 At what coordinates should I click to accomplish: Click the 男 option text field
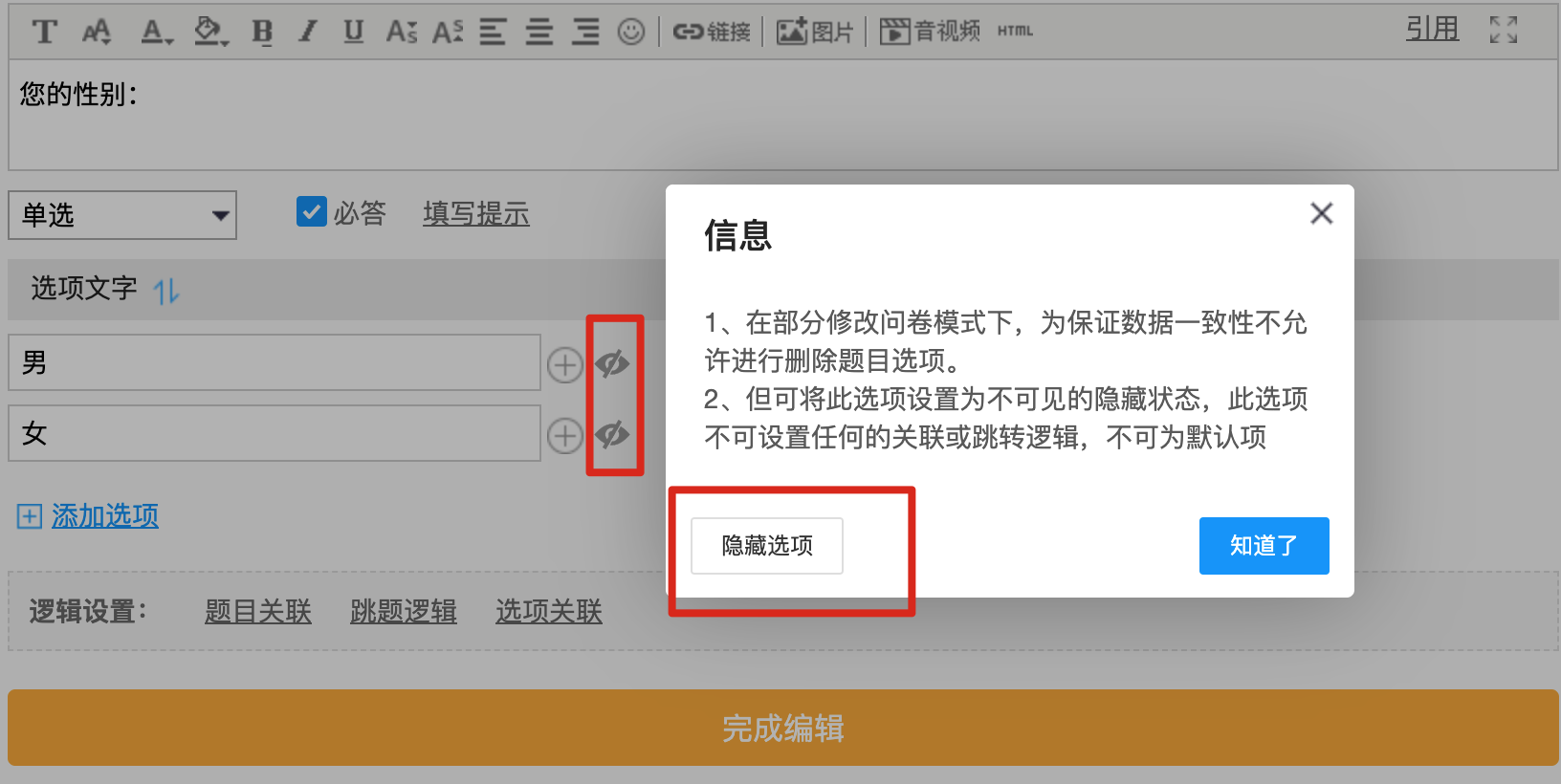coord(275,362)
